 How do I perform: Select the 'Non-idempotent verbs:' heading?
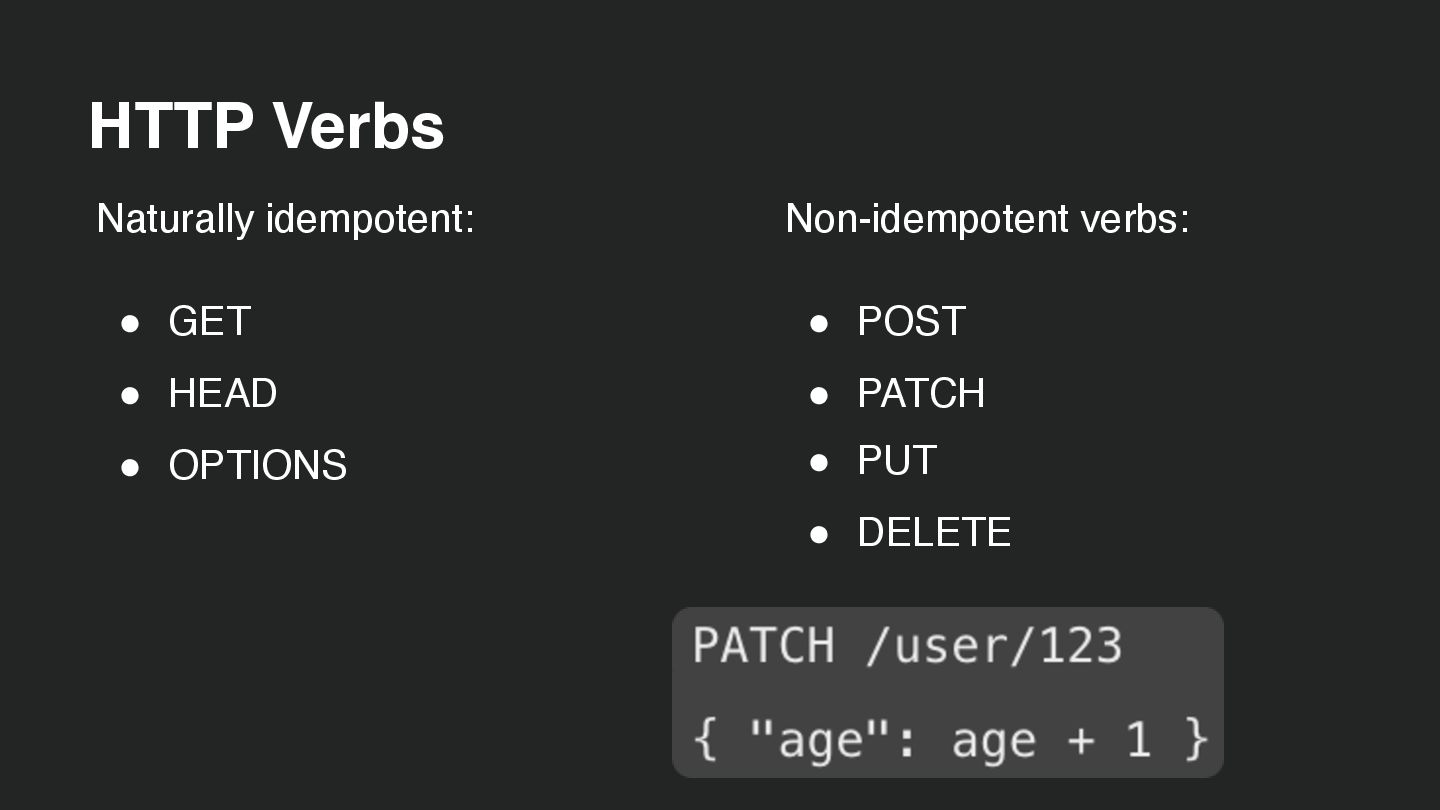[987, 218]
